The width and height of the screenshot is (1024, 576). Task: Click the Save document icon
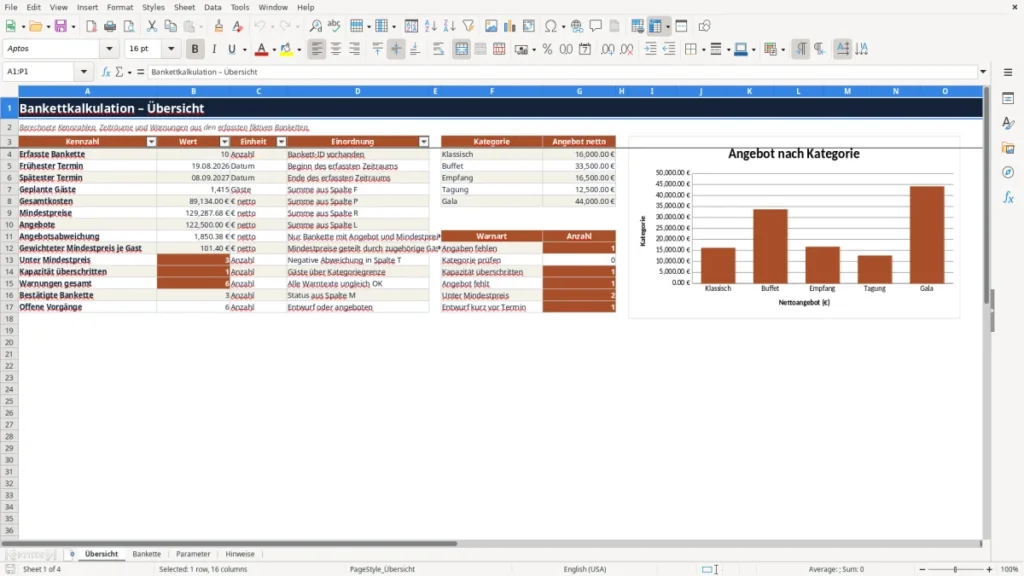coord(61,26)
